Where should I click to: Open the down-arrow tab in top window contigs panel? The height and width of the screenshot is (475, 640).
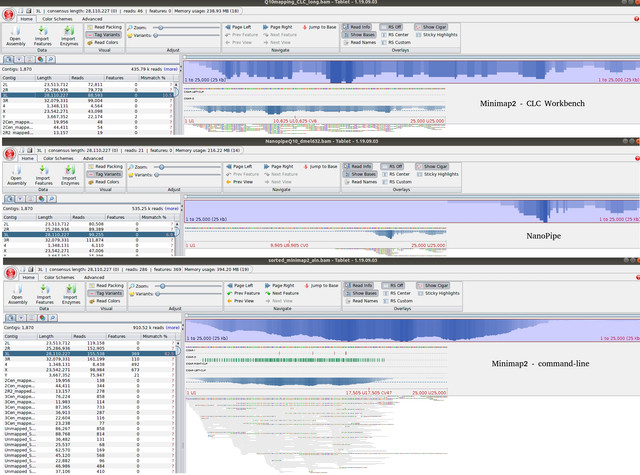(20, 60)
